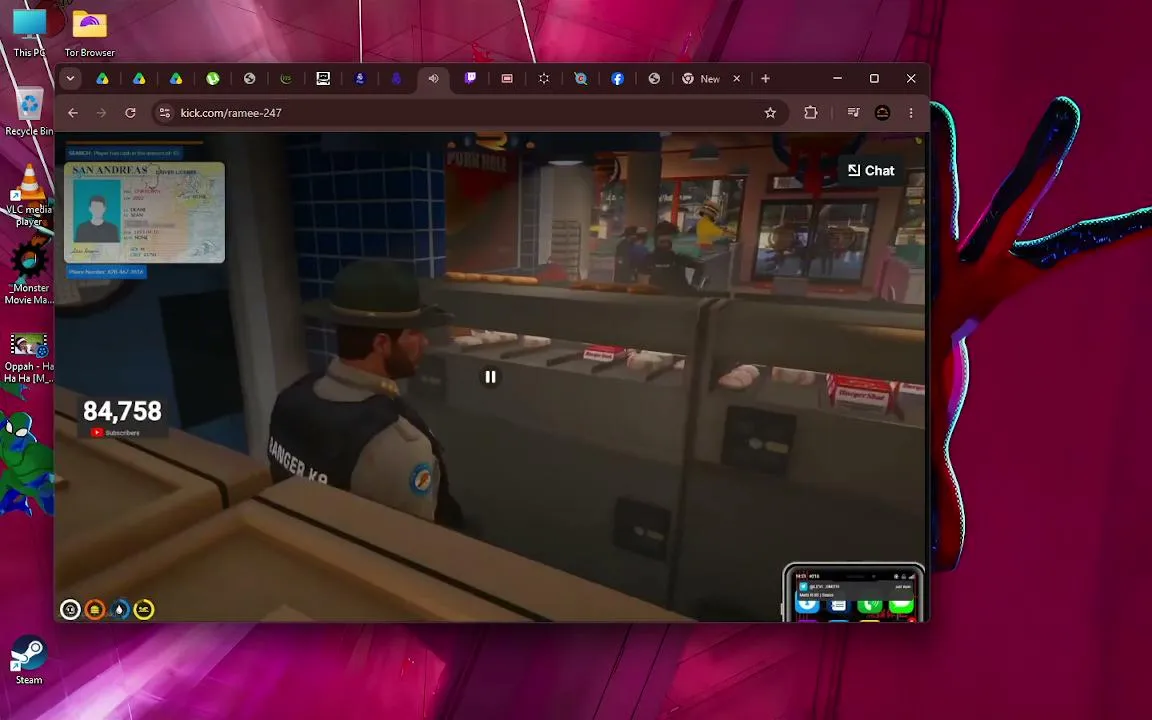1152x720 pixels.
Task: Go forward to the next page
Action: point(101,112)
